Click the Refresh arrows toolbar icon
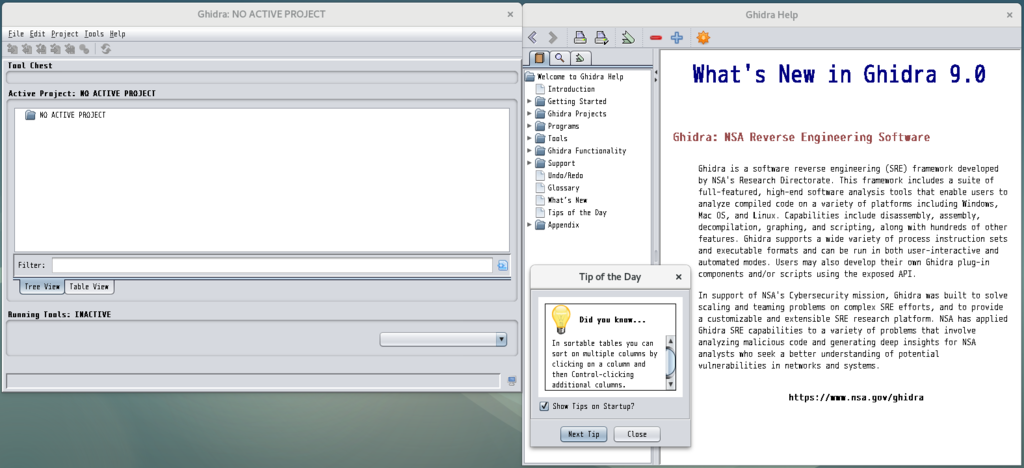The width and height of the screenshot is (1024, 468). click(x=106, y=49)
